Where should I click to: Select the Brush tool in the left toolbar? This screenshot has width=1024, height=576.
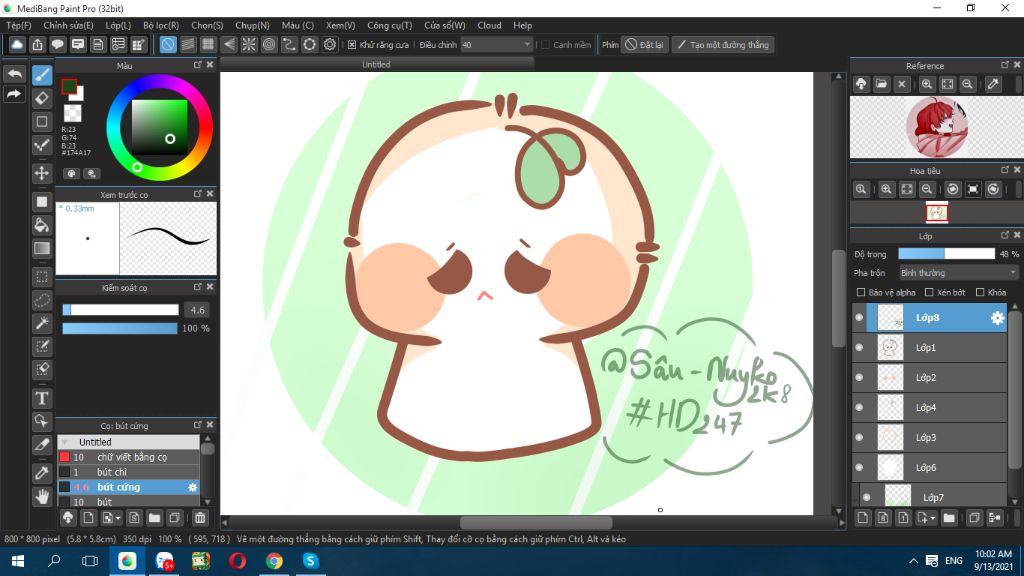42,75
